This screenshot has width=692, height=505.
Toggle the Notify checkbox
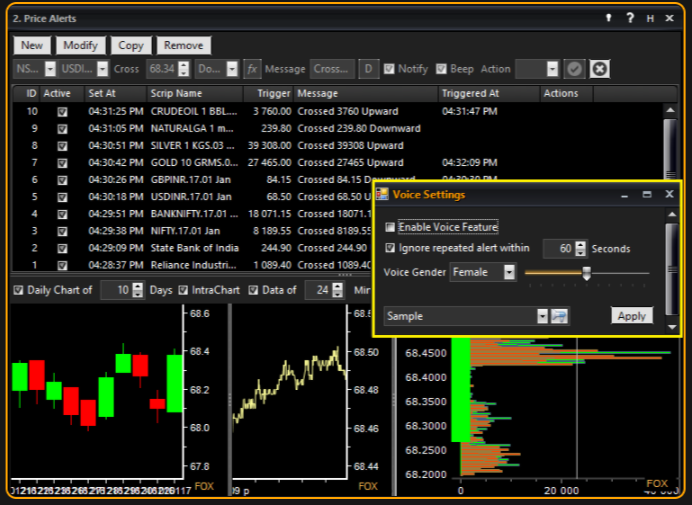pyautogui.click(x=389, y=69)
